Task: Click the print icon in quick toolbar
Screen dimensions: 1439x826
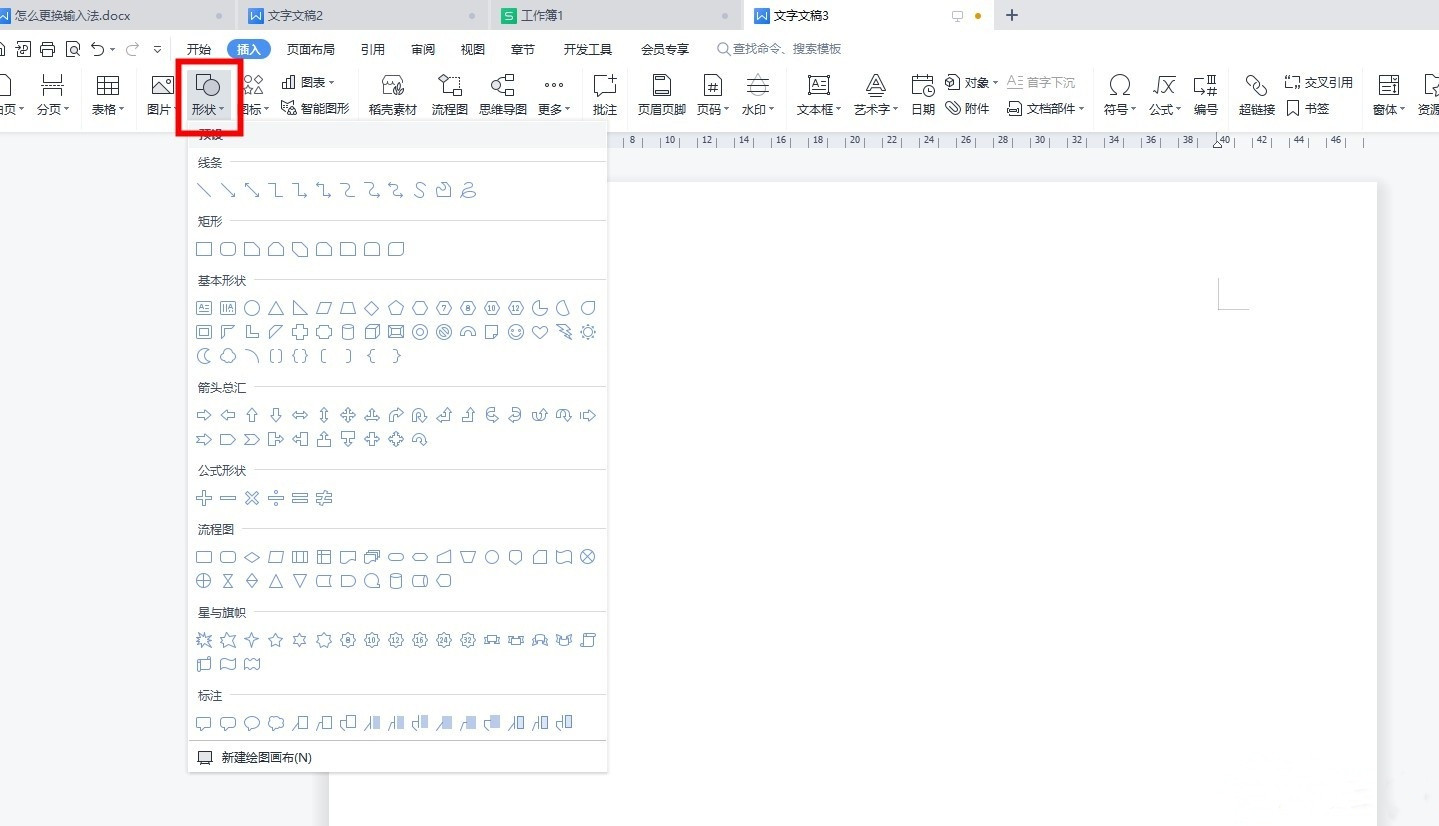Action: click(47, 49)
